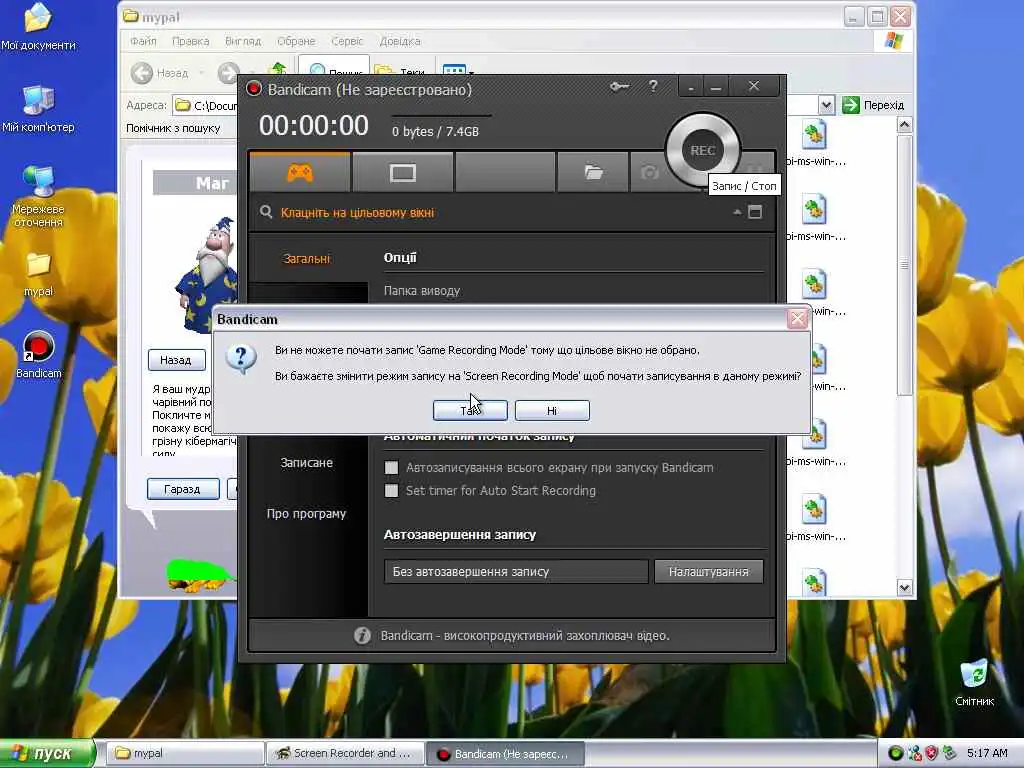Viewport: 1024px width, 768px height.
Task: Select Game Recording Mode gamepad tab
Action: point(300,172)
